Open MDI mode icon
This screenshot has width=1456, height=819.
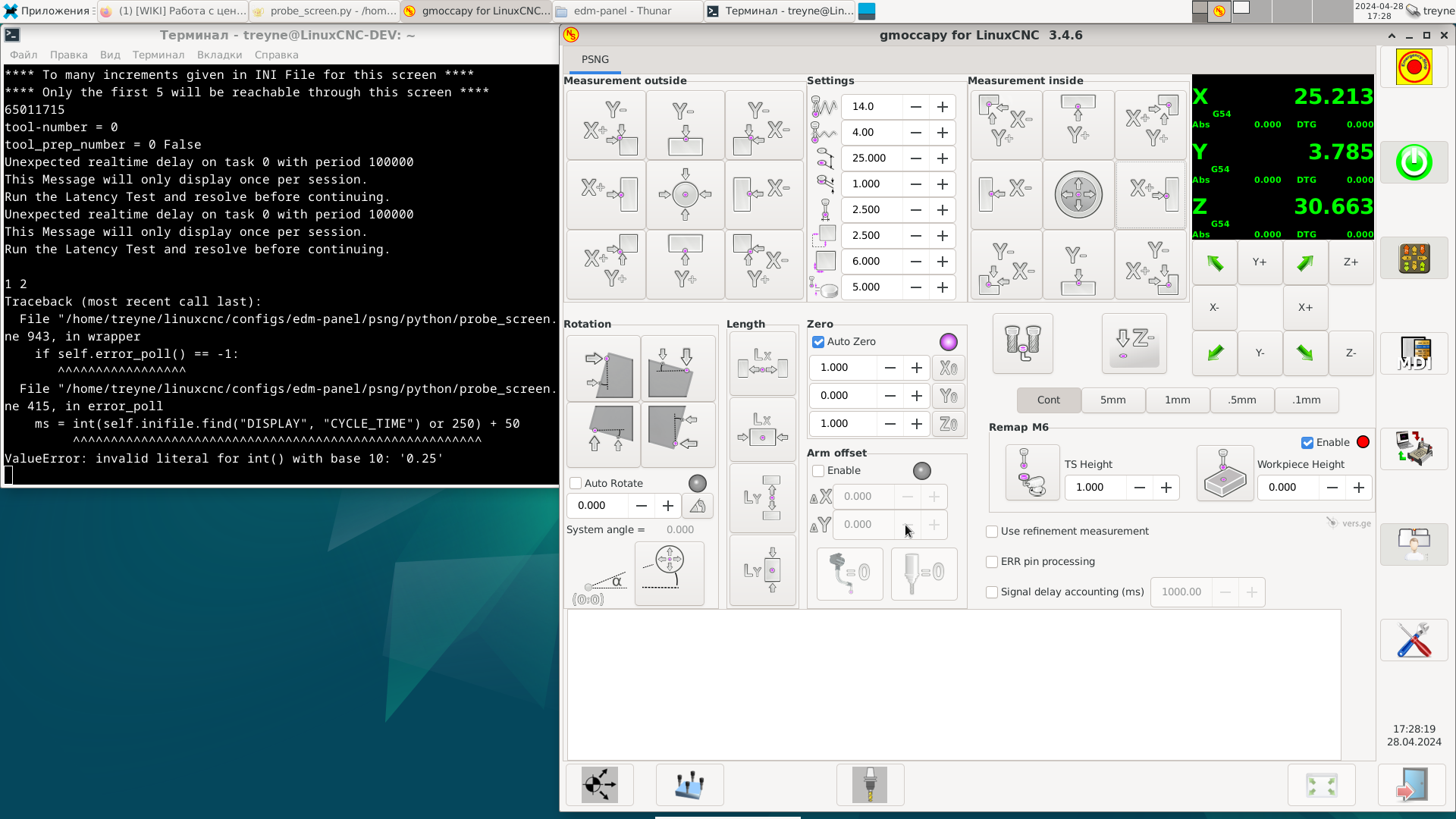pos(1414,354)
